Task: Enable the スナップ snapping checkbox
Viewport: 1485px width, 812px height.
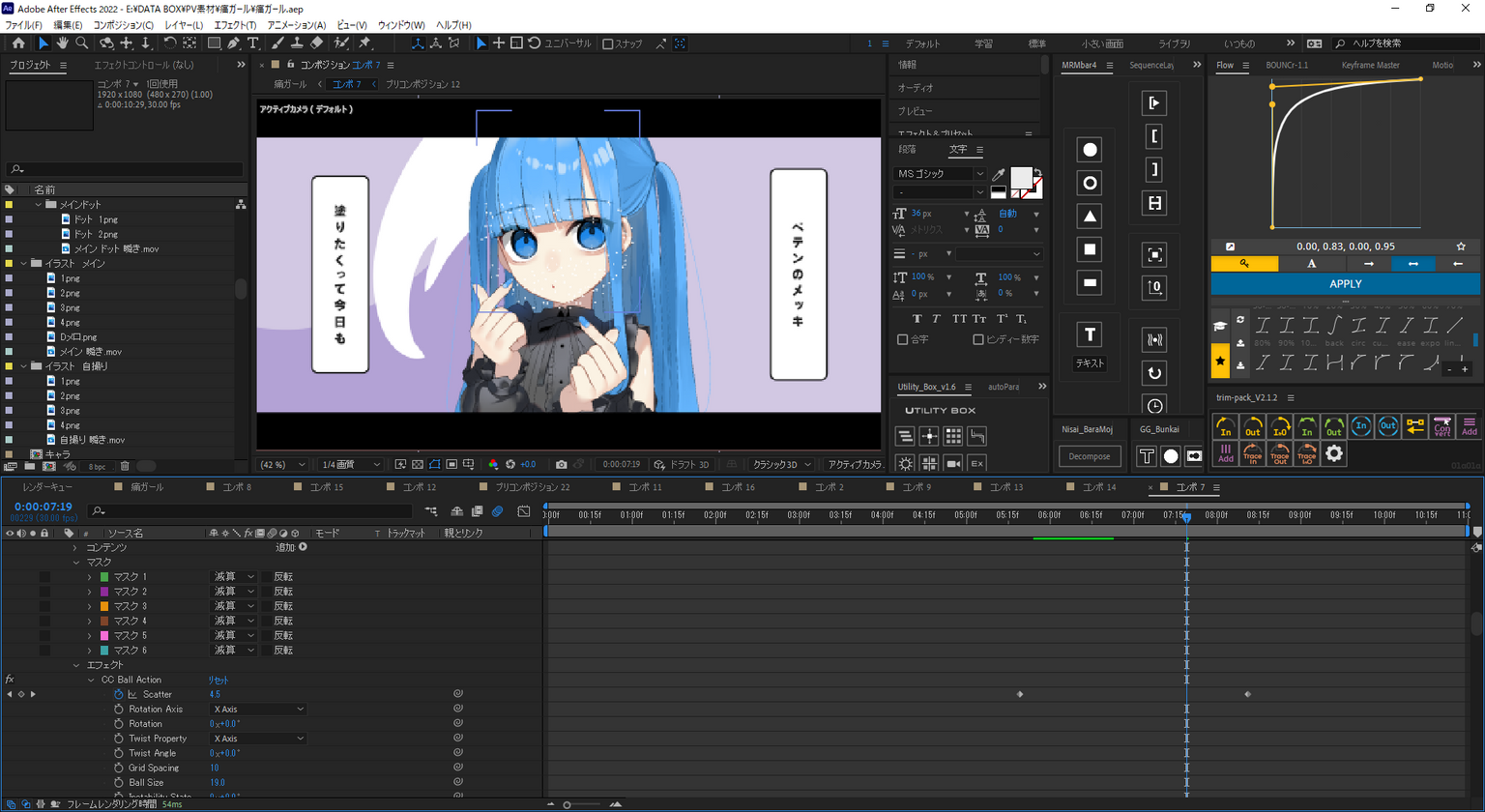Action: coord(608,43)
